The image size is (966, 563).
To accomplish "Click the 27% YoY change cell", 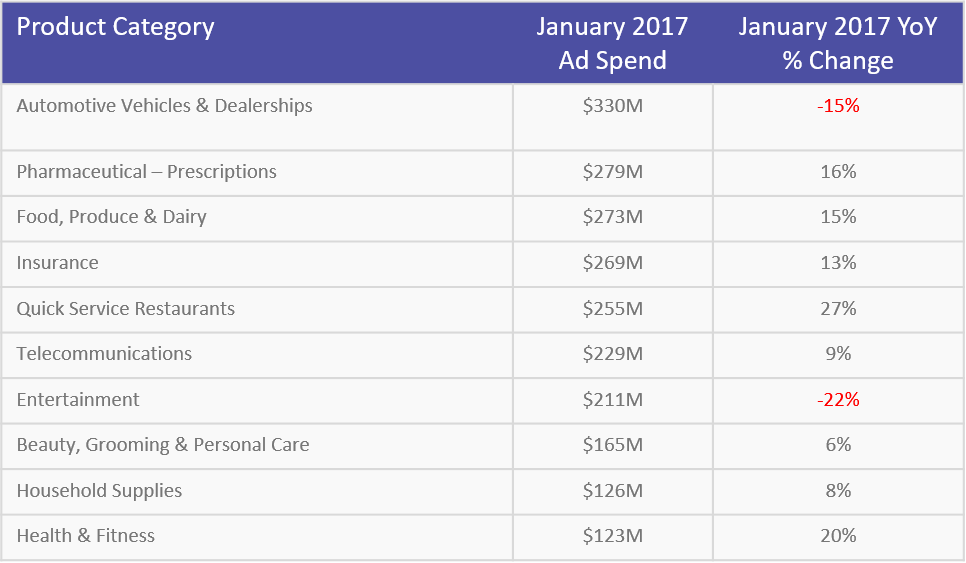I will (838, 309).
